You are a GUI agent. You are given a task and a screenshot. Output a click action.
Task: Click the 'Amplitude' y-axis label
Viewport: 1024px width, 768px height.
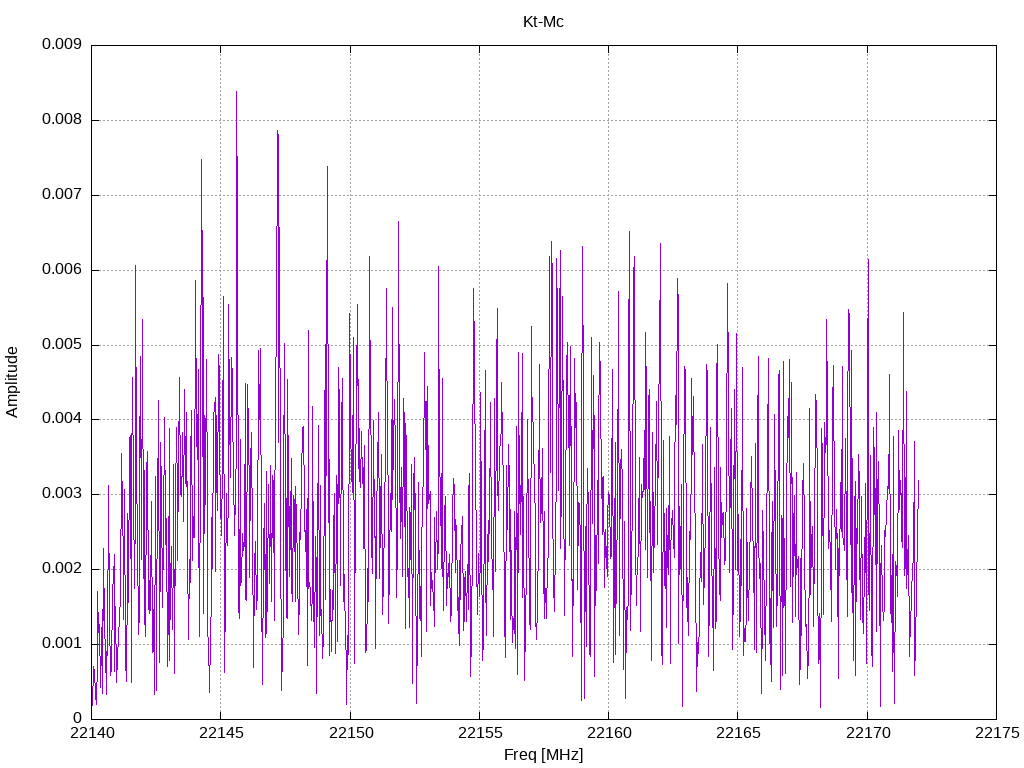coord(12,382)
